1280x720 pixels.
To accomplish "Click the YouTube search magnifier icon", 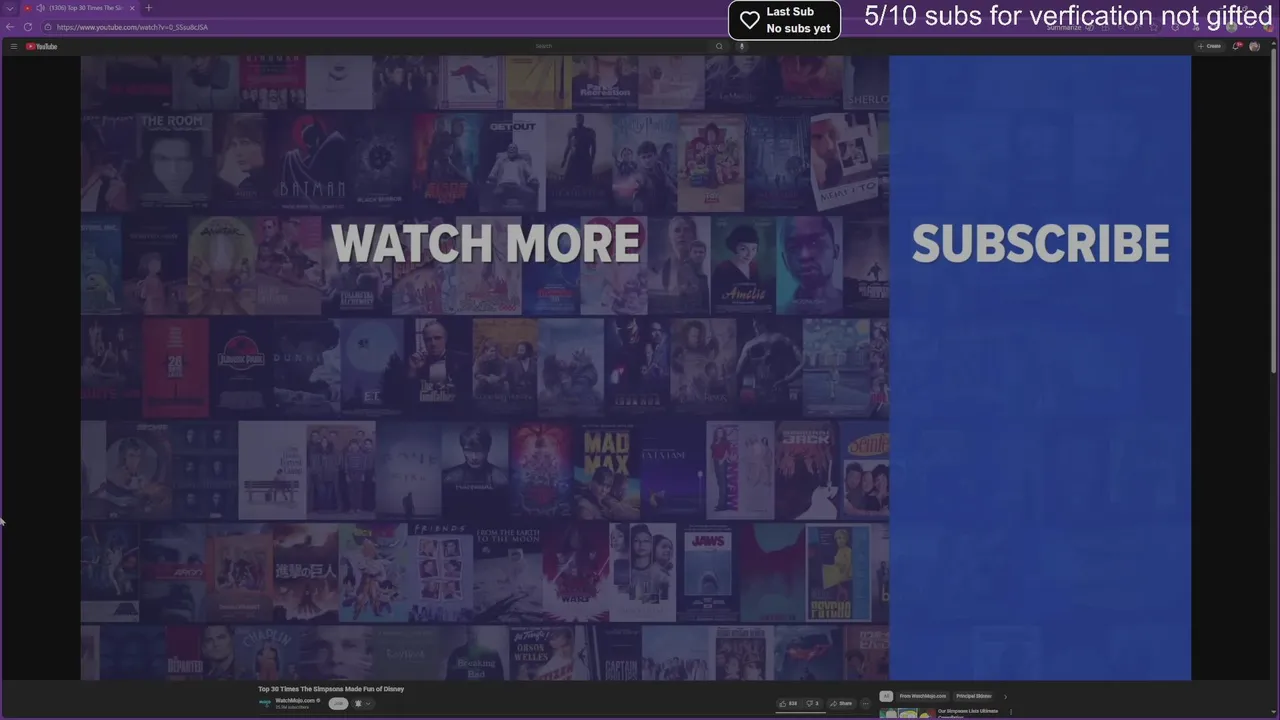I will (718, 46).
